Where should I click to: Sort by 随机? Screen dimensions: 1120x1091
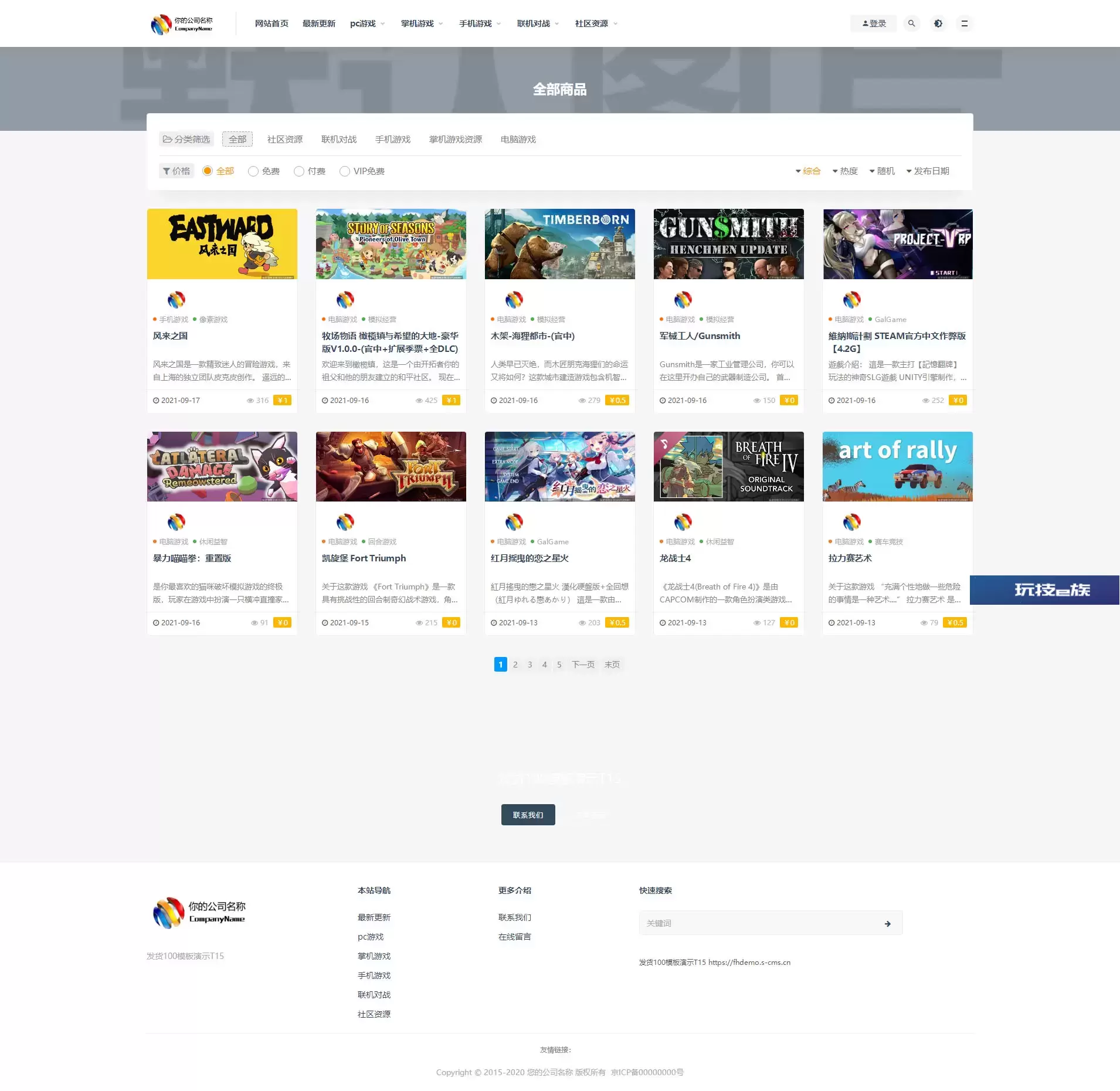[x=882, y=171]
